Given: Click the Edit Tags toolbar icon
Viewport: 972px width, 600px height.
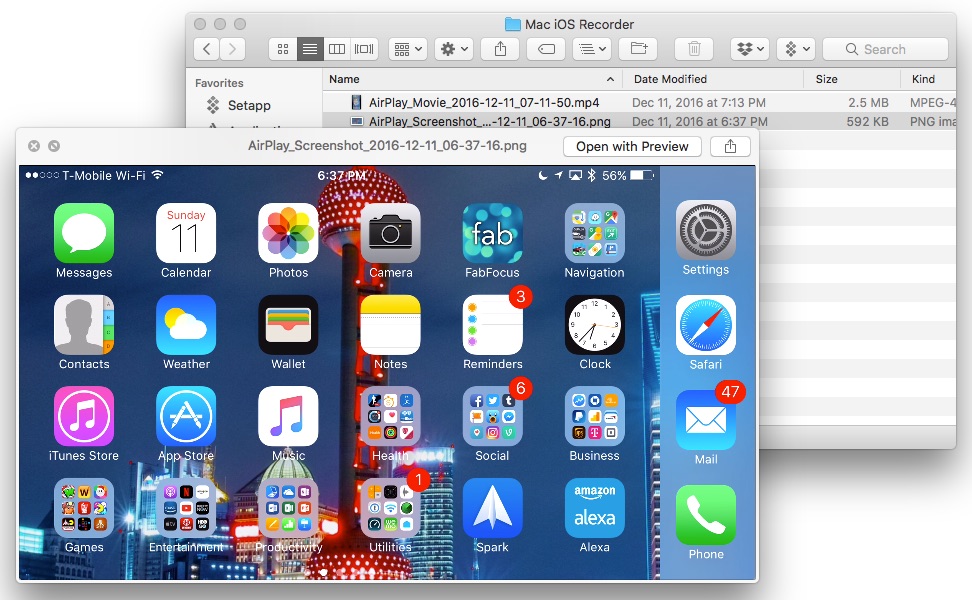Looking at the screenshot, I should coord(546,49).
